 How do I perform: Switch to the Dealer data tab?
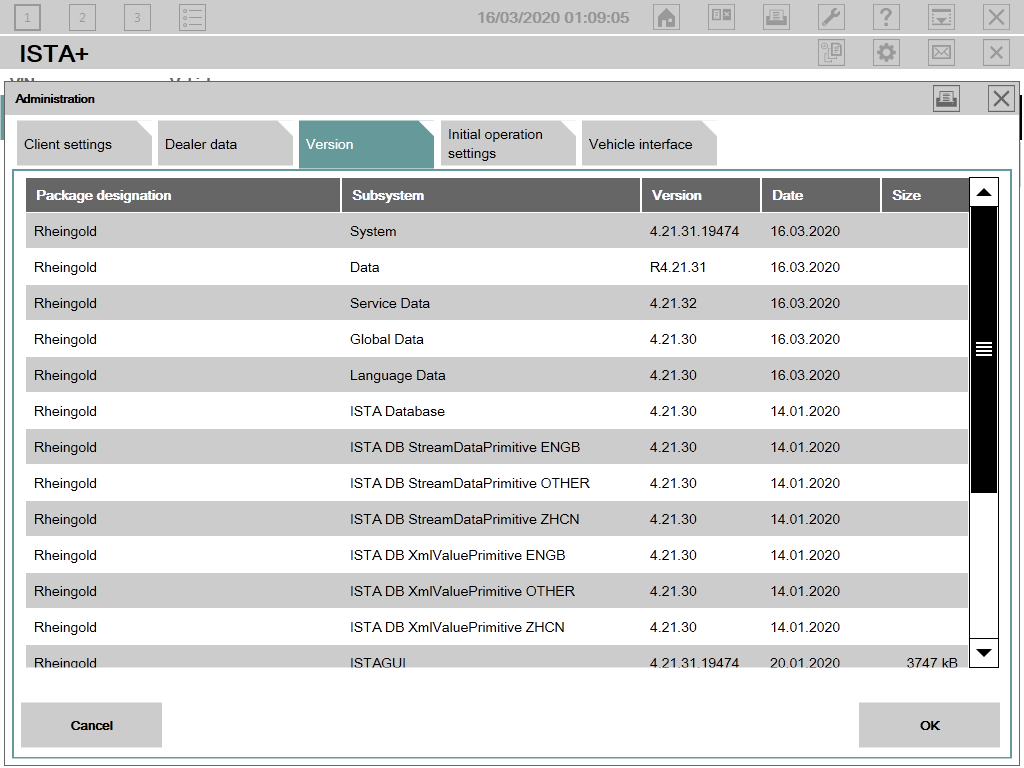[225, 144]
